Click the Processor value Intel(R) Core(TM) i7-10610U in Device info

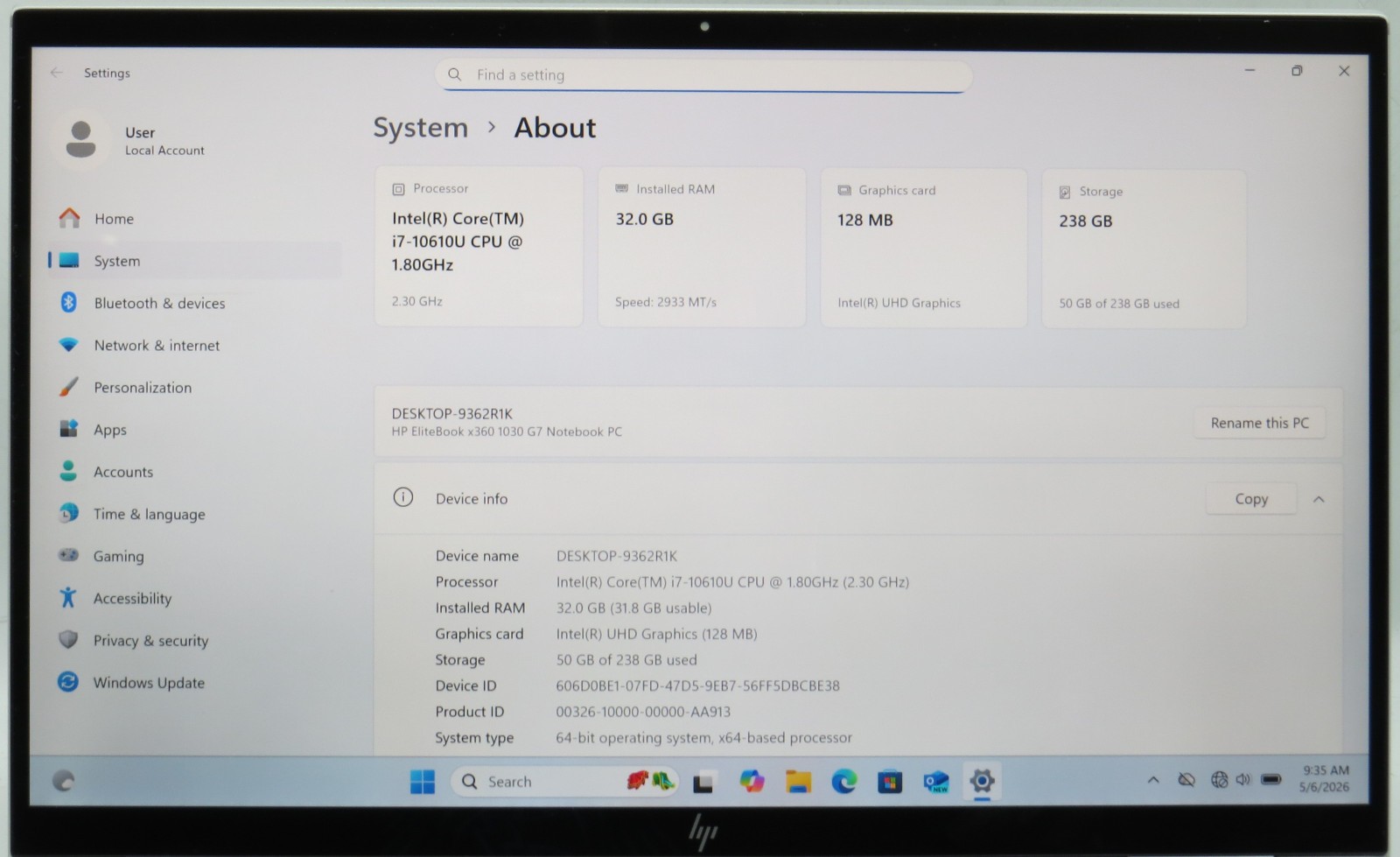click(732, 582)
